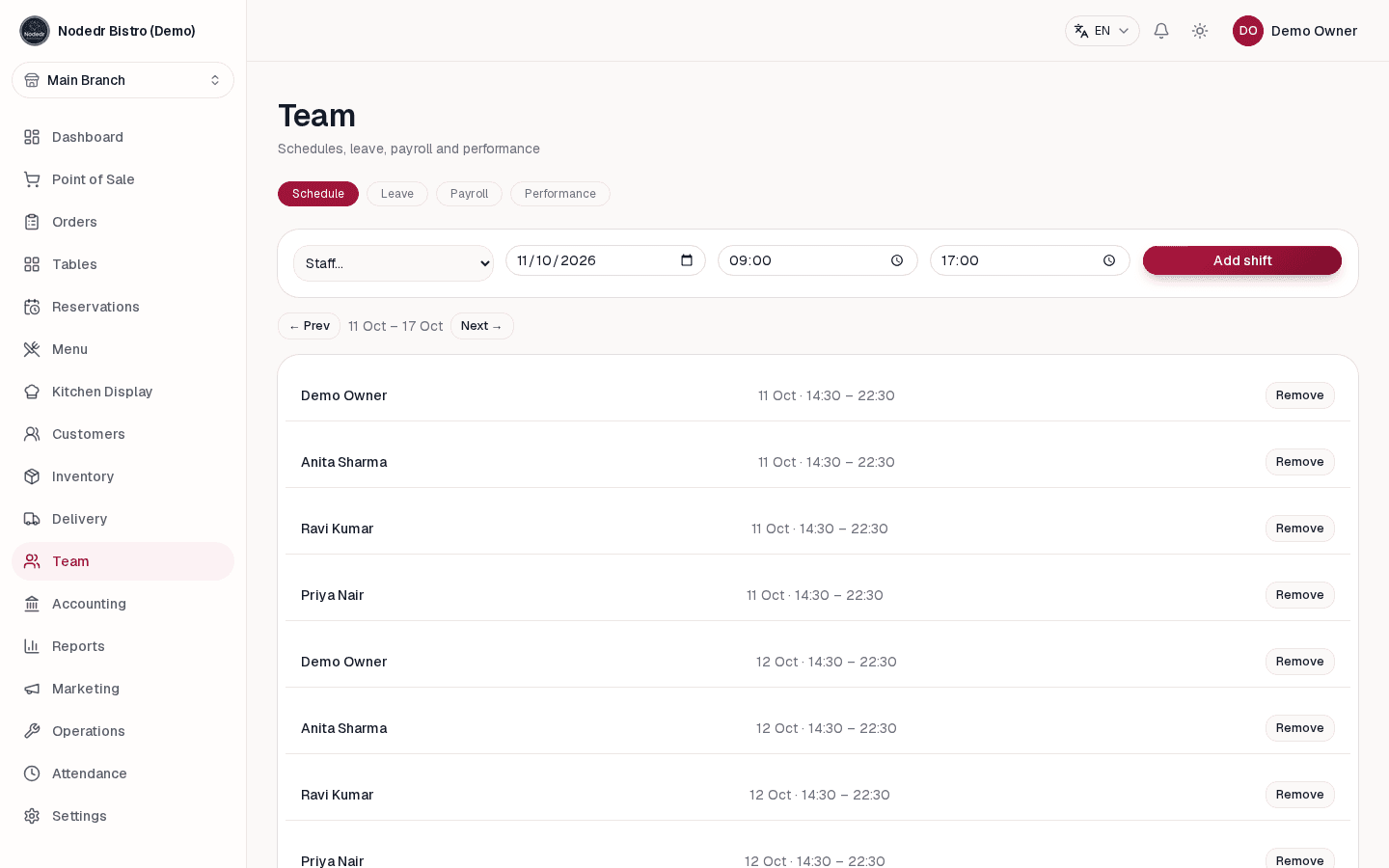
Task: Click the DO user avatar
Action: (x=1248, y=31)
